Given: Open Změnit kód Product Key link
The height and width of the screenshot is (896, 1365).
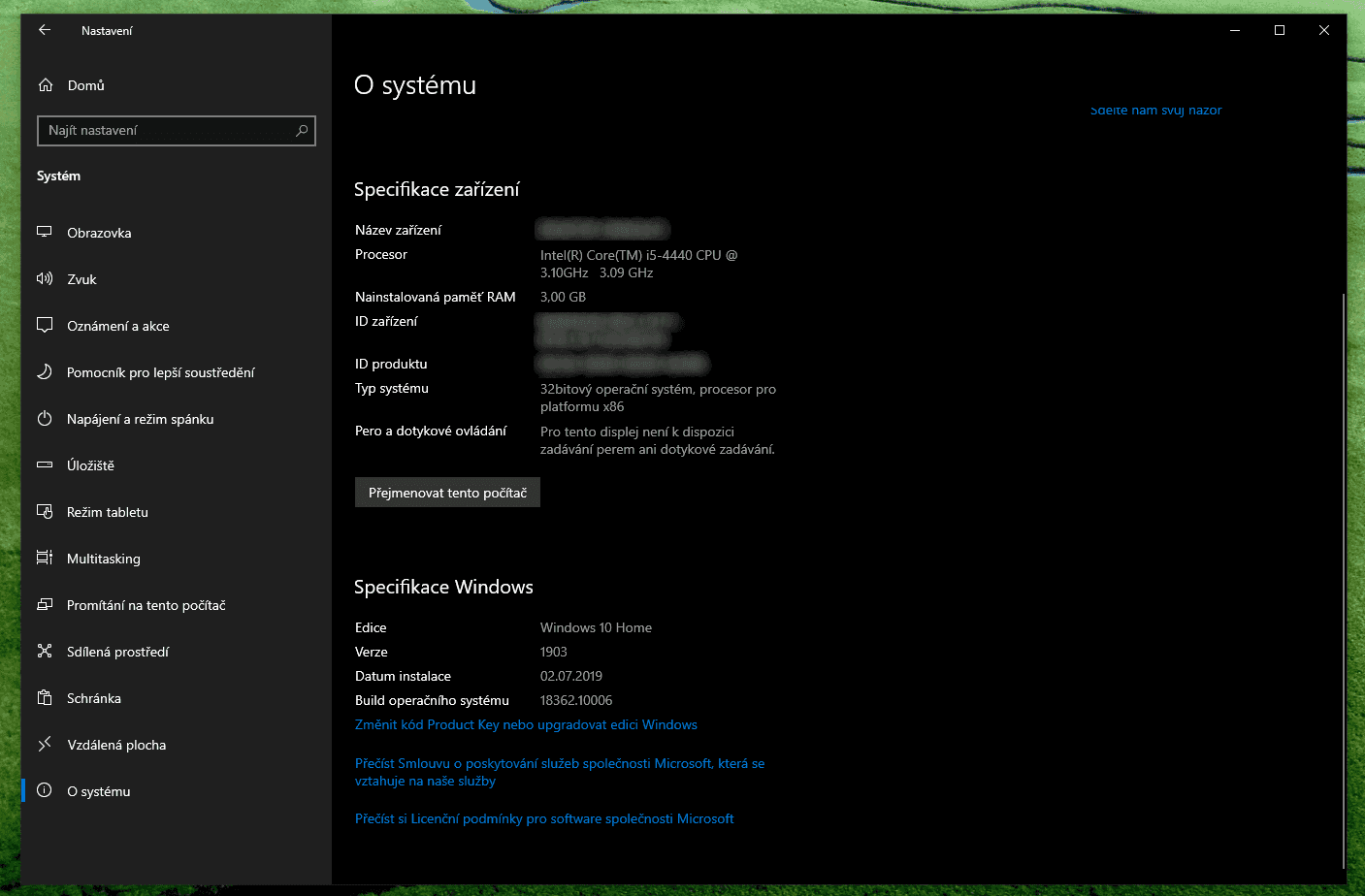Looking at the screenshot, I should click(526, 724).
